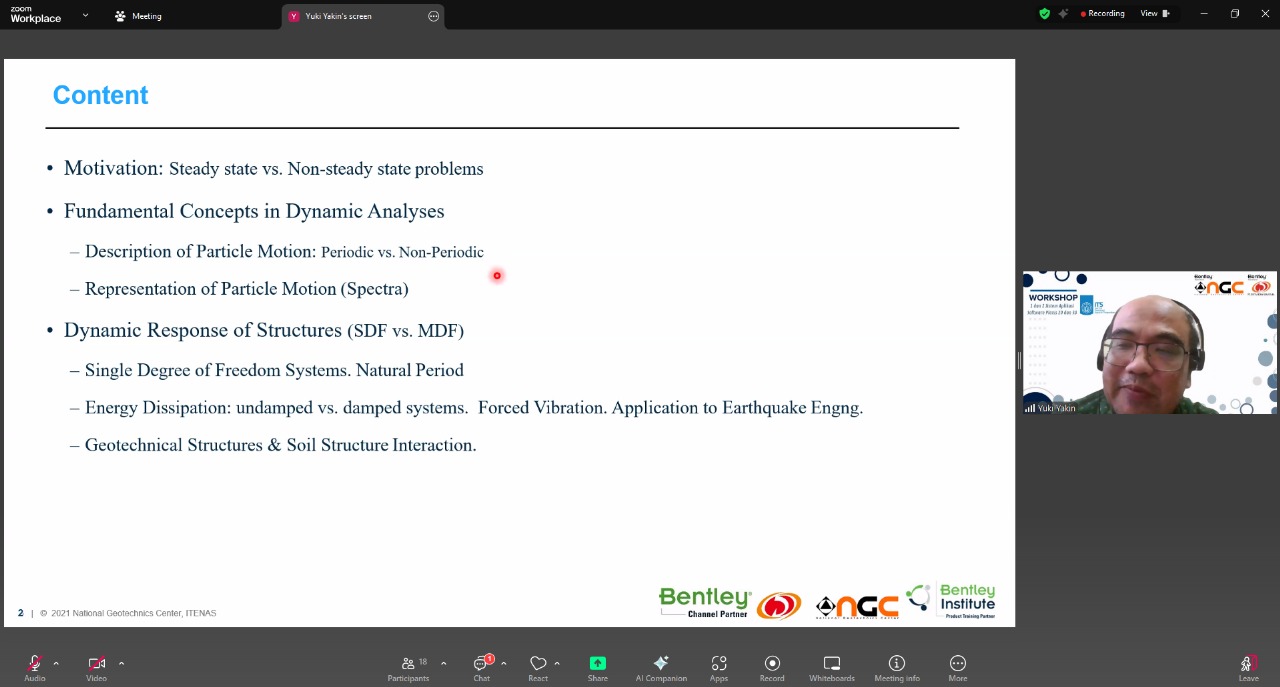The height and width of the screenshot is (687, 1280).
Task: Start recording with the Record button
Action: point(772,667)
